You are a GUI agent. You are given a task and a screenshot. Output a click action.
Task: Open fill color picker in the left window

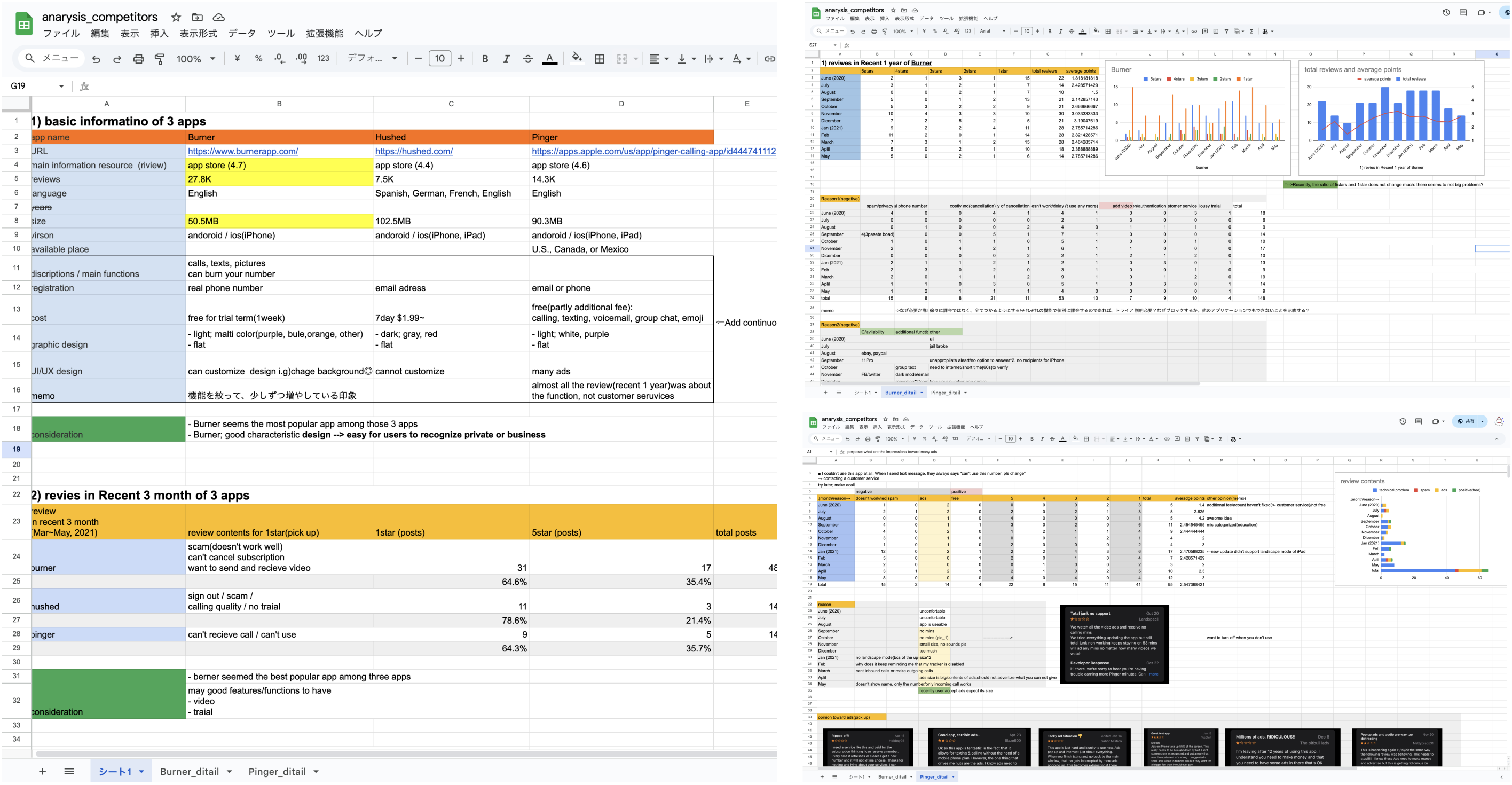point(577,58)
